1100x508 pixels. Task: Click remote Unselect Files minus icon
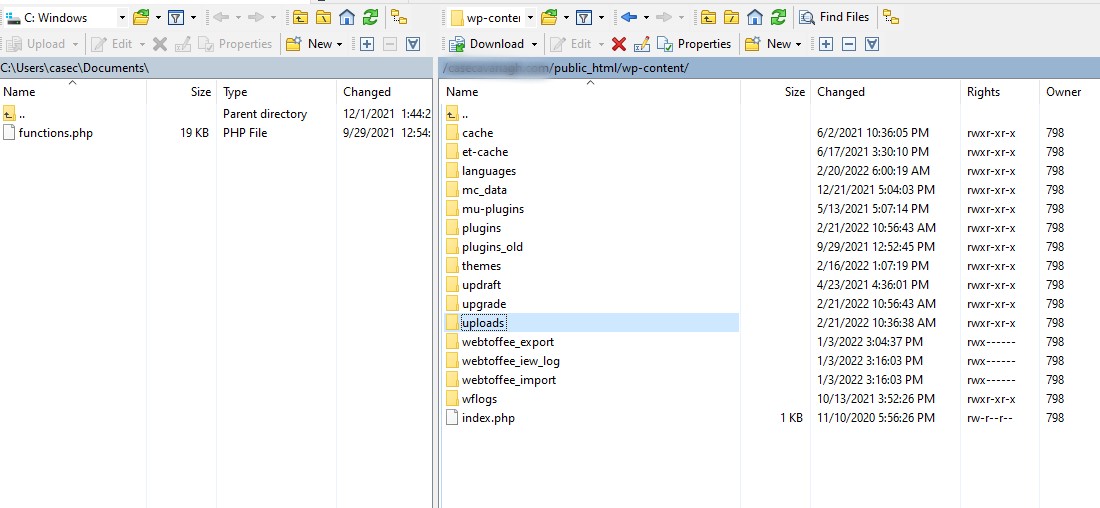click(x=849, y=44)
